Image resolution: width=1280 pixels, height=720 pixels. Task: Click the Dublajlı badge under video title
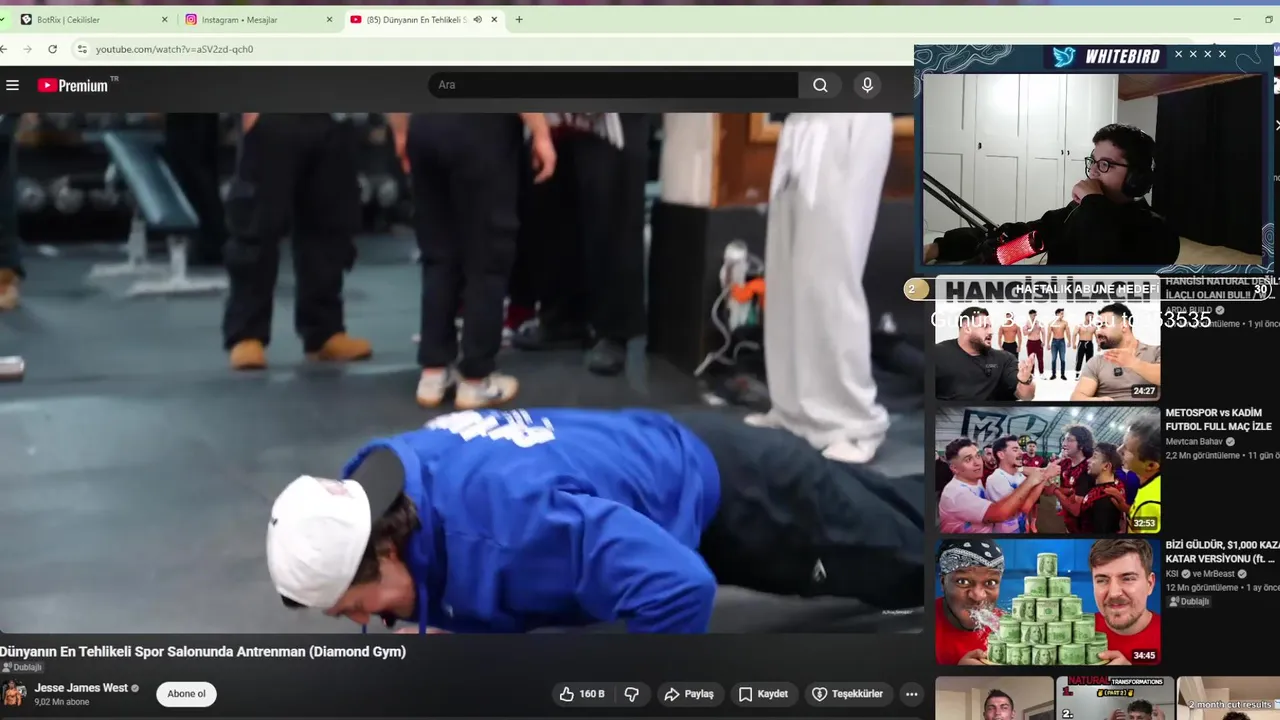pos(22,667)
